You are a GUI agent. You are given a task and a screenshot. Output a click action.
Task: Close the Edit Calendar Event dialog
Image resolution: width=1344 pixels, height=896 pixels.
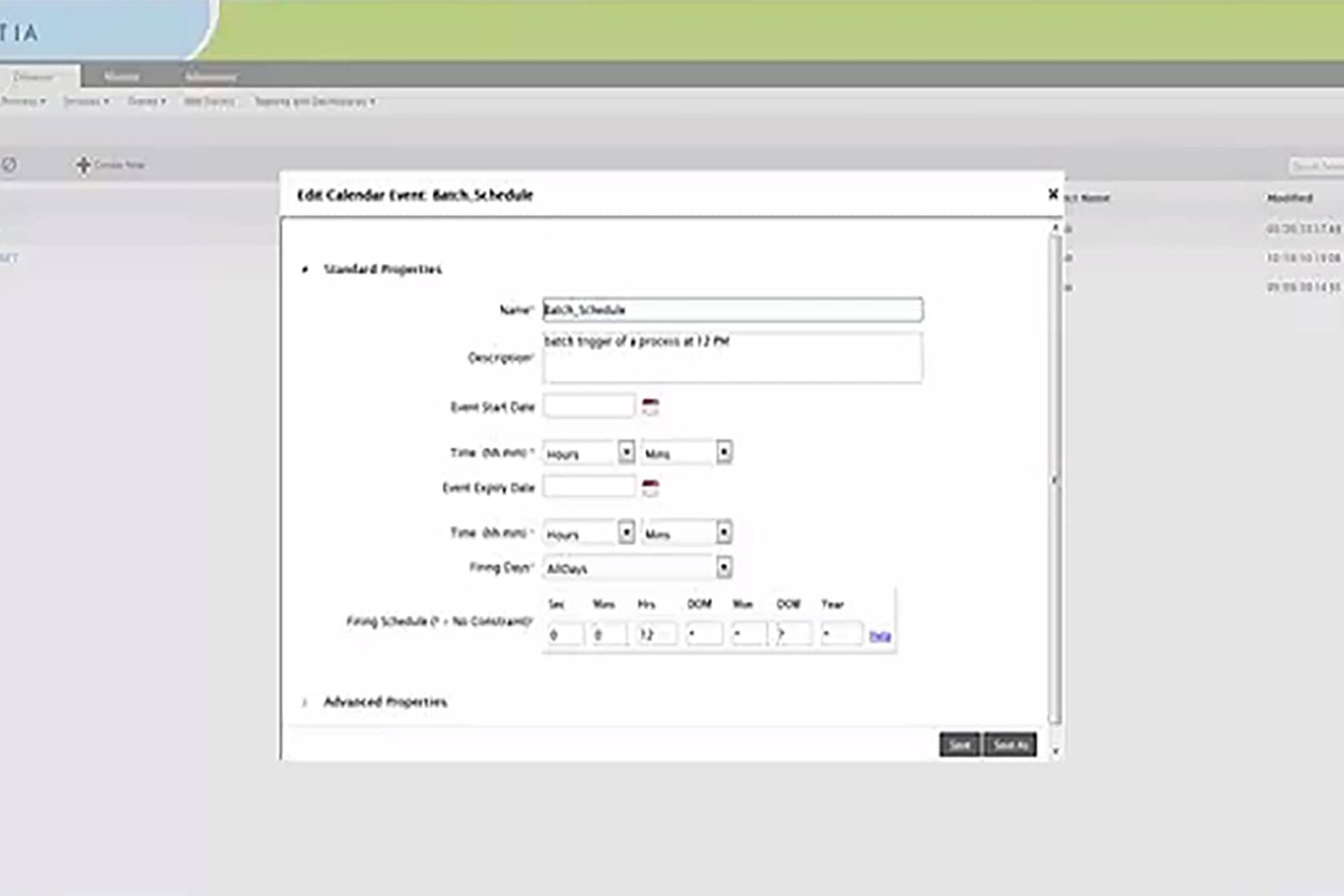(x=1053, y=194)
